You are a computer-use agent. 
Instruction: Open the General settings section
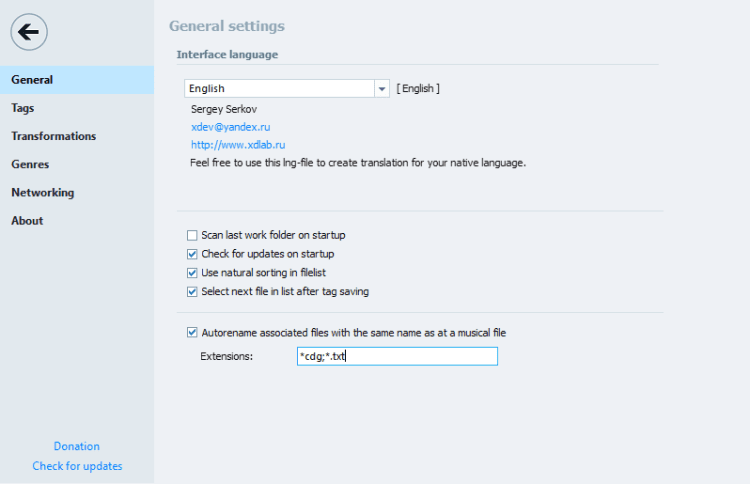pyautogui.click(x=32, y=80)
